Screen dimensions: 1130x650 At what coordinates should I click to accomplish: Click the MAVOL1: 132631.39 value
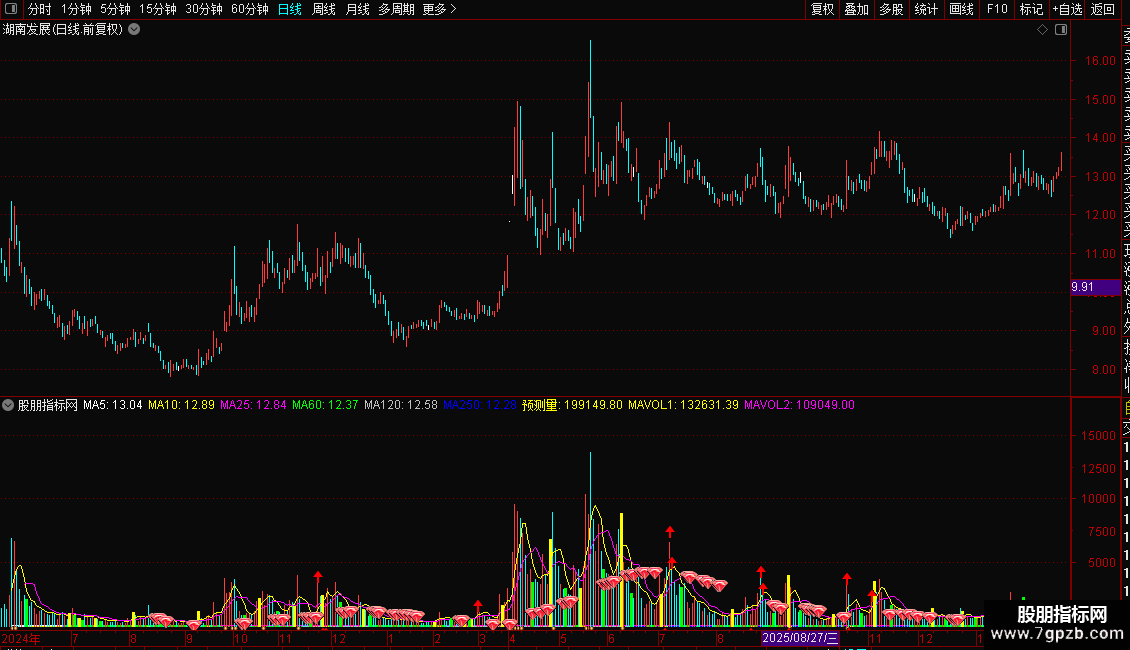pos(683,405)
